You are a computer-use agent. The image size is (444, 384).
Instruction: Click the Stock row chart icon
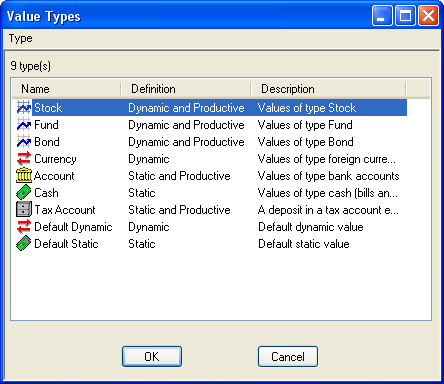pyautogui.click(x=24, y=108)
